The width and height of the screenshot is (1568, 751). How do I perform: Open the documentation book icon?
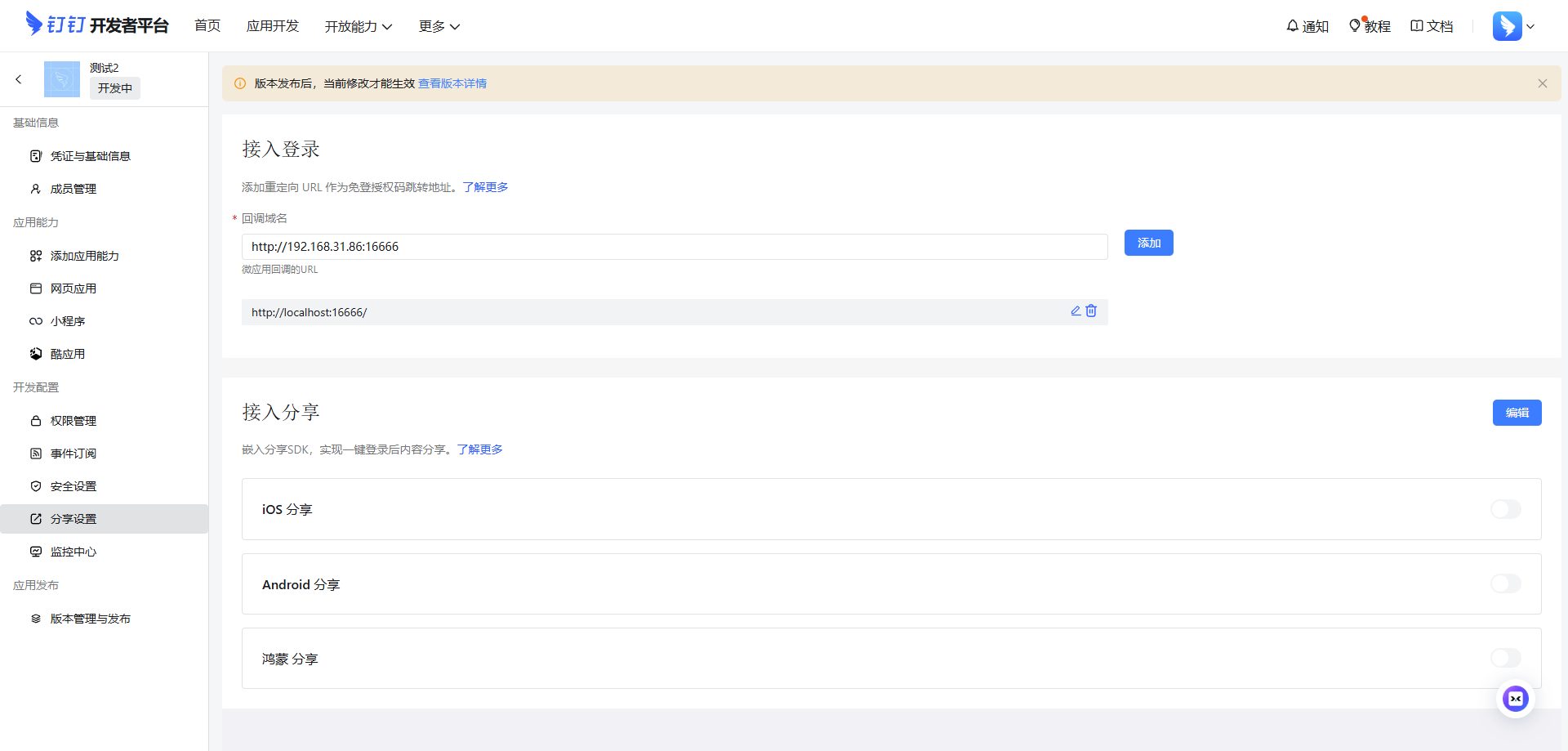pyautogui.click(x=1417, y=26)
